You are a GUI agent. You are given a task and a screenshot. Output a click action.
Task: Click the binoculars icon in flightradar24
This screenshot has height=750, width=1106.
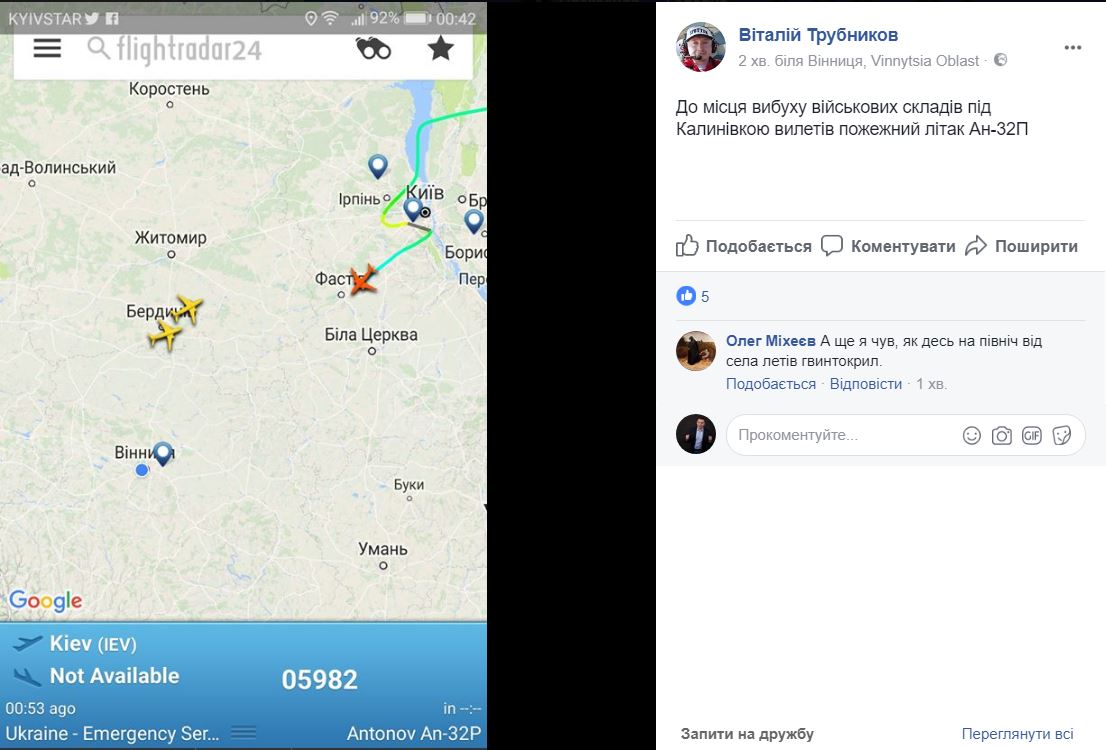coord(373,49)
